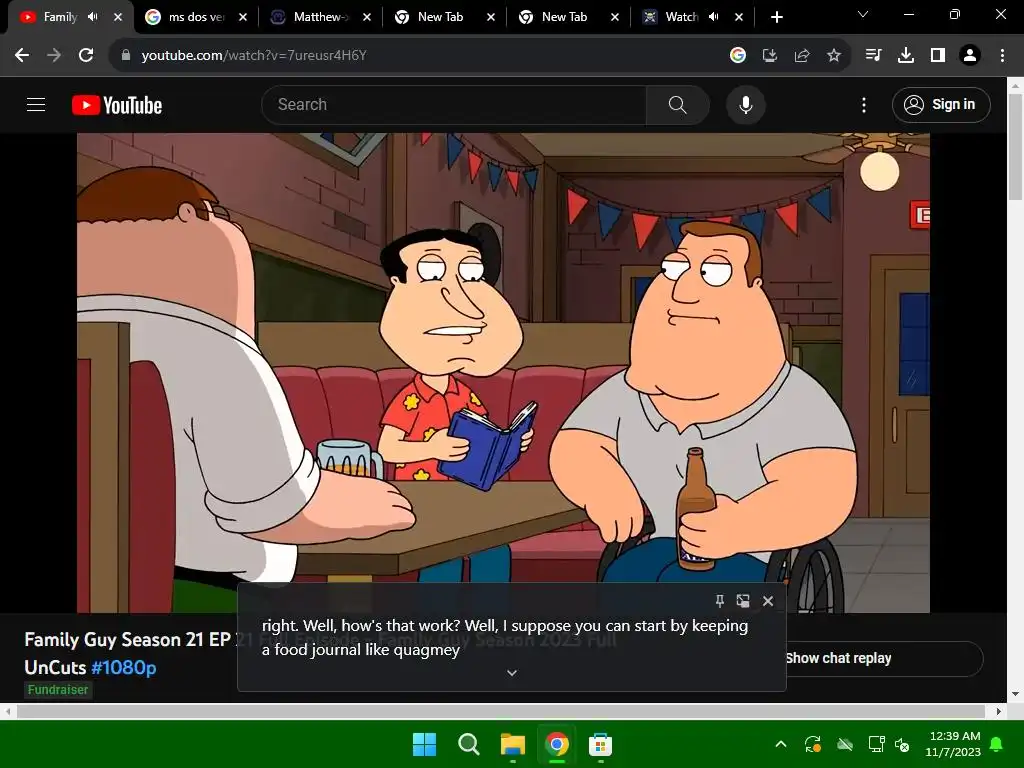This screenshot has width=1024, height=768.
Task: Open notifications bell in tray
Action: (x=997, y=744)
